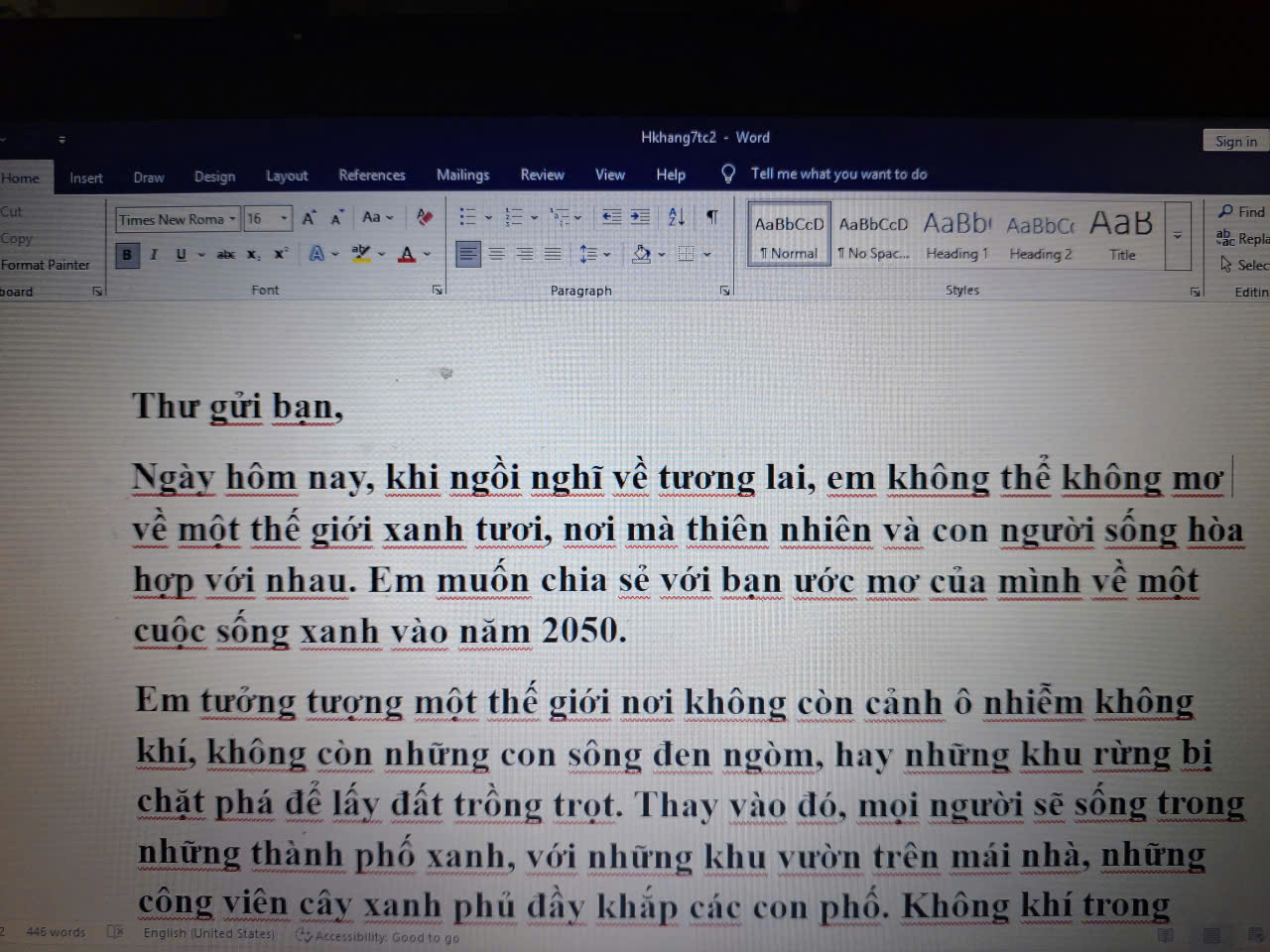Open the Mailings tab
The height and width of the screenshot is (952, 1270).
pos(462,175)
